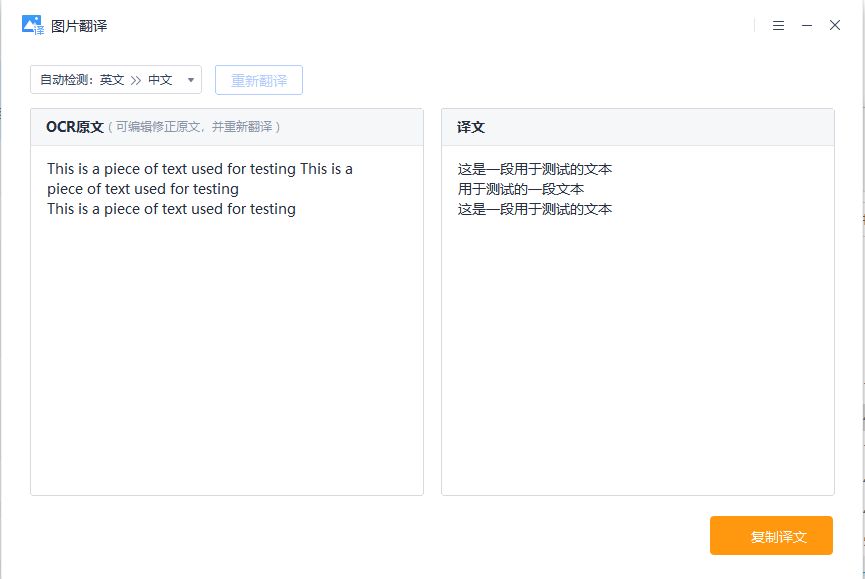Close the 图片翻译 window
The width and height of the screenshot is (865, 579).
(835, 25)
